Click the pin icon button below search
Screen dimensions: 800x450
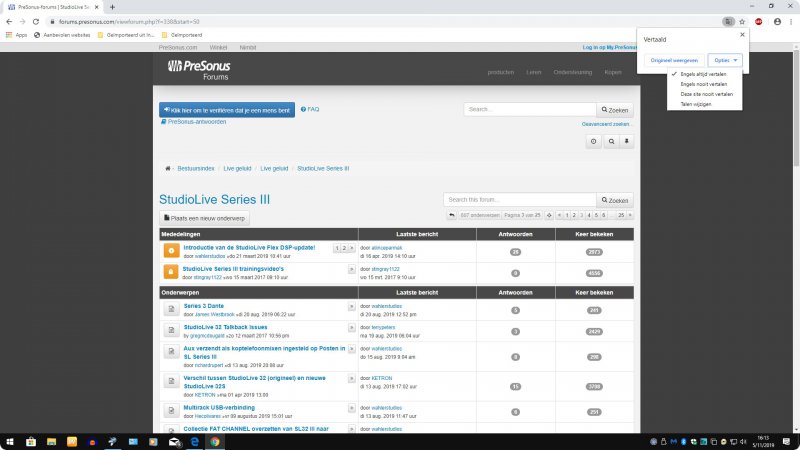pos(627,141)
